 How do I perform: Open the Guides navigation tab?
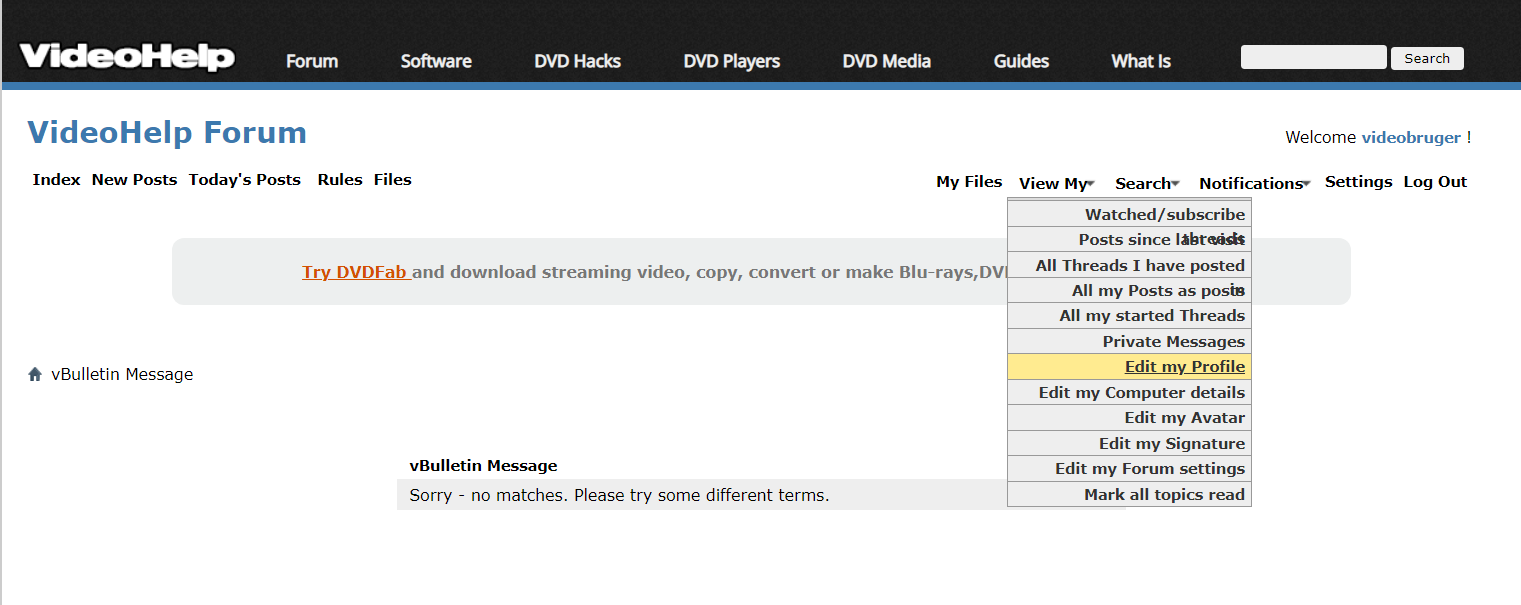click(x=1021, y=61)
